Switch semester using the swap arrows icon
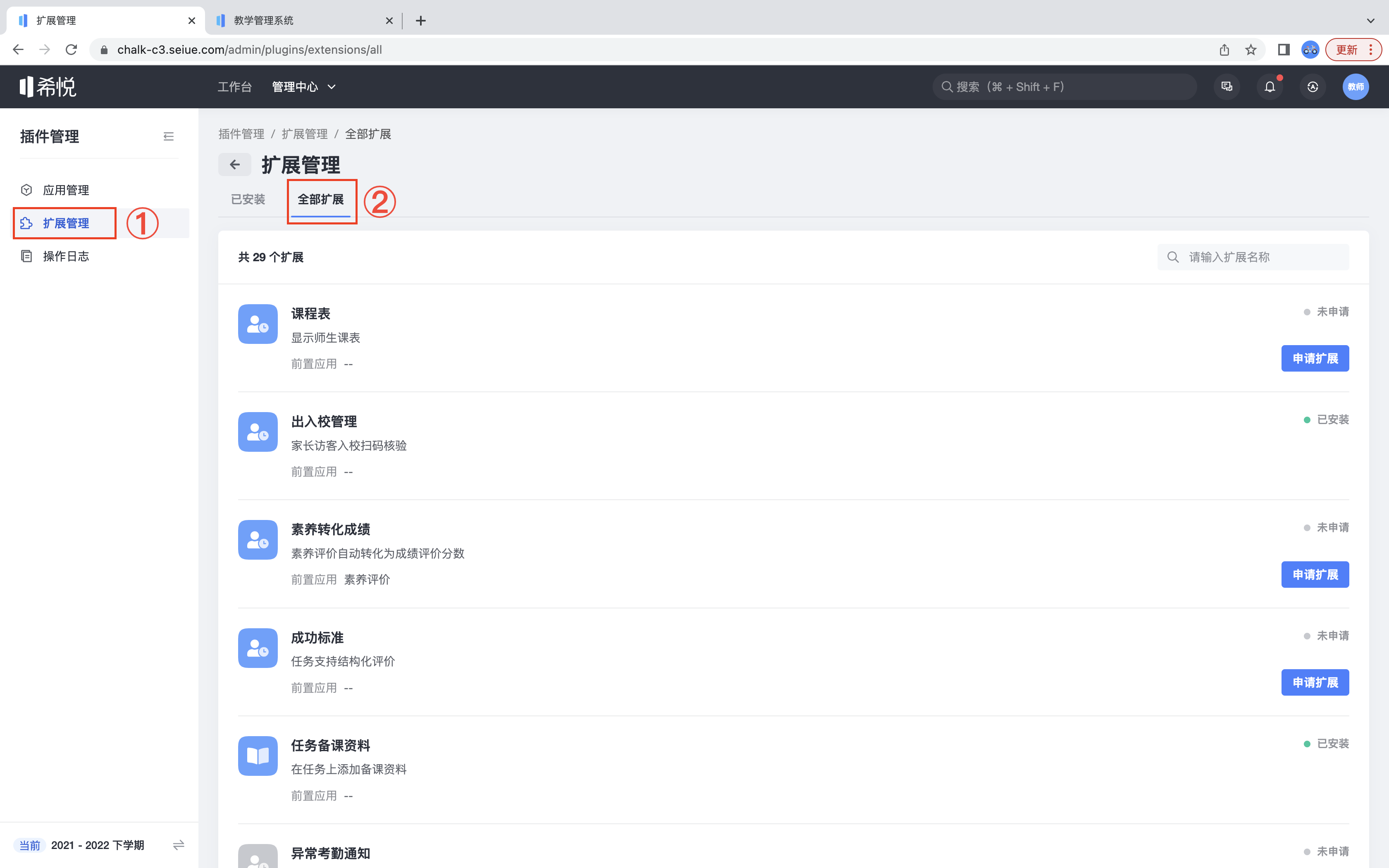This screenshot has width=1389, height=868. pyautogui.click(x=179, y=845)
